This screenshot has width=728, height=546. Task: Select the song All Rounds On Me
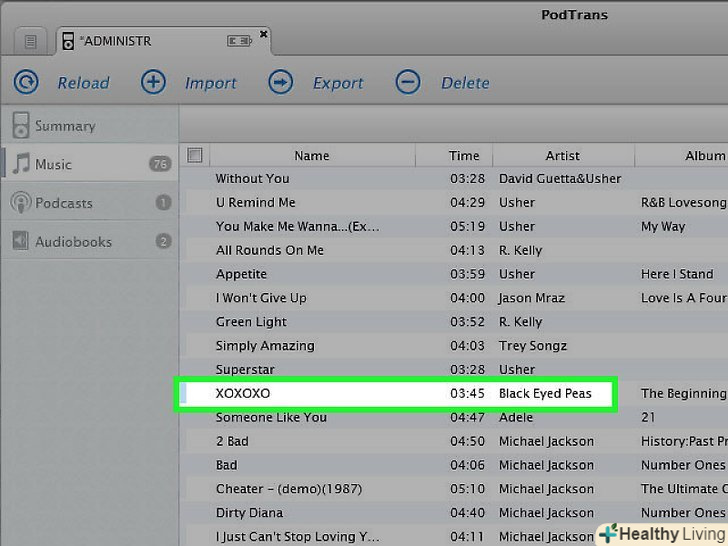pyautogui.click(x=454, y=250)
